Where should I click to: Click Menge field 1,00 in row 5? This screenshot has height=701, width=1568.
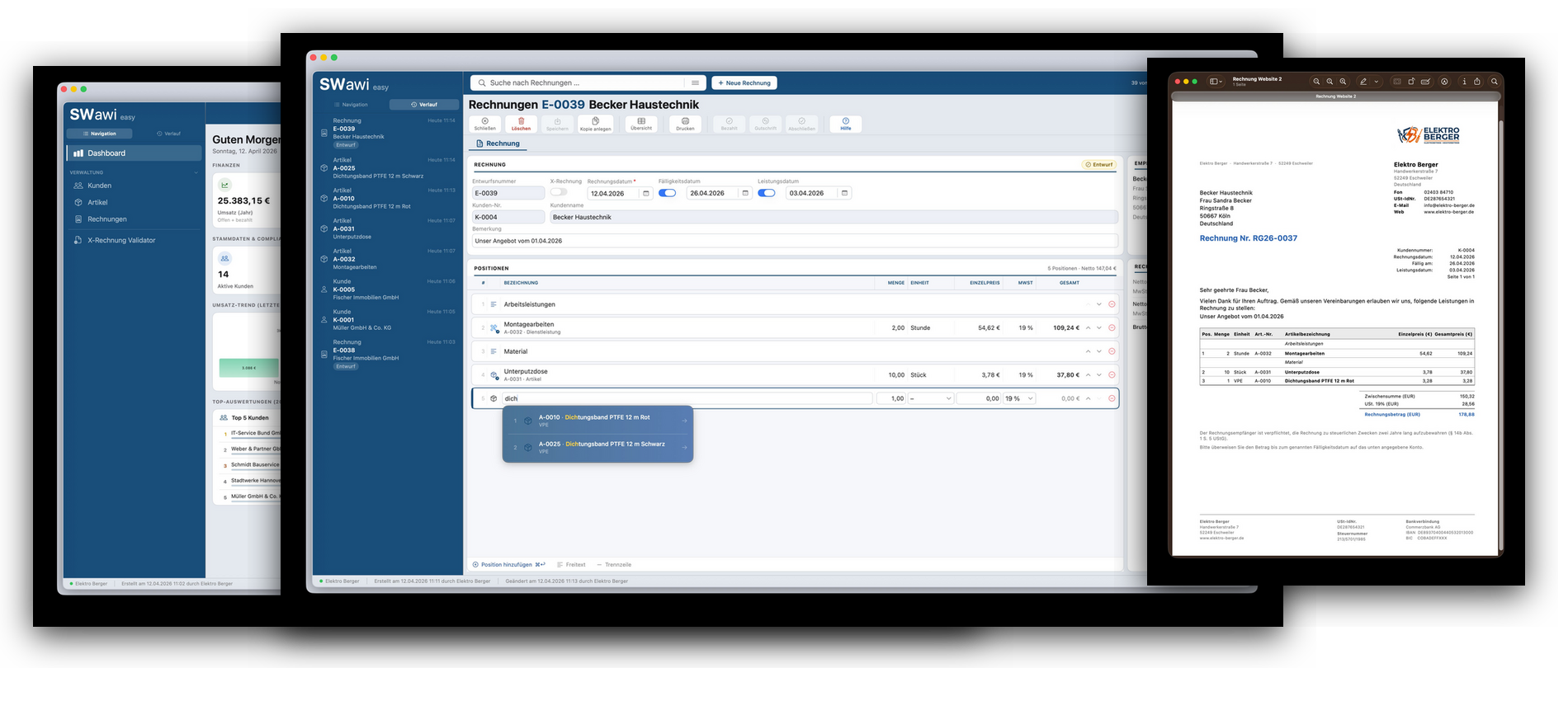(890, 398)
